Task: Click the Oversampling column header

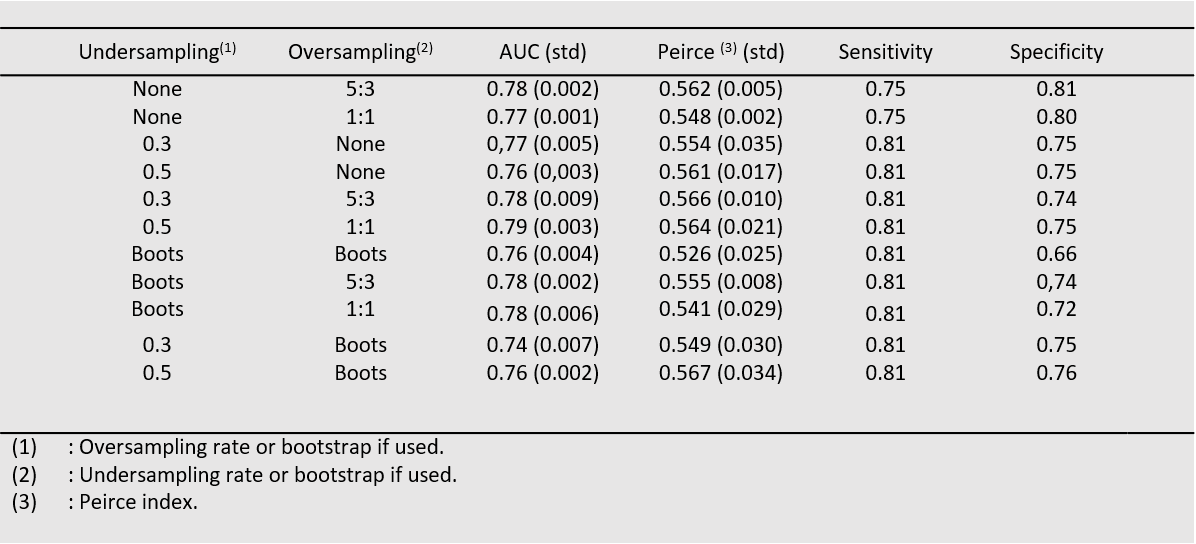Action: point(360,52)
